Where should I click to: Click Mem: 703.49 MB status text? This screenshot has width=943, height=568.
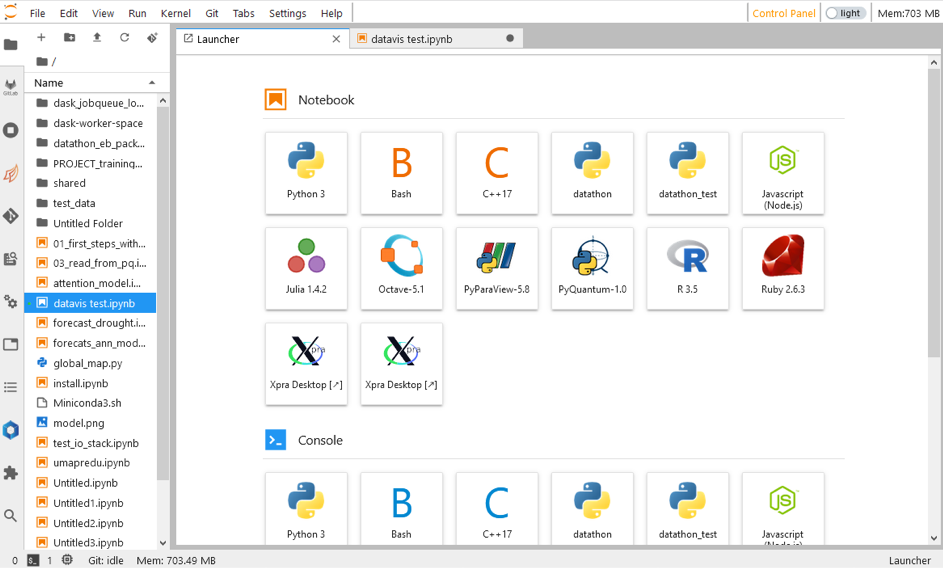click(x=176, y=560)
